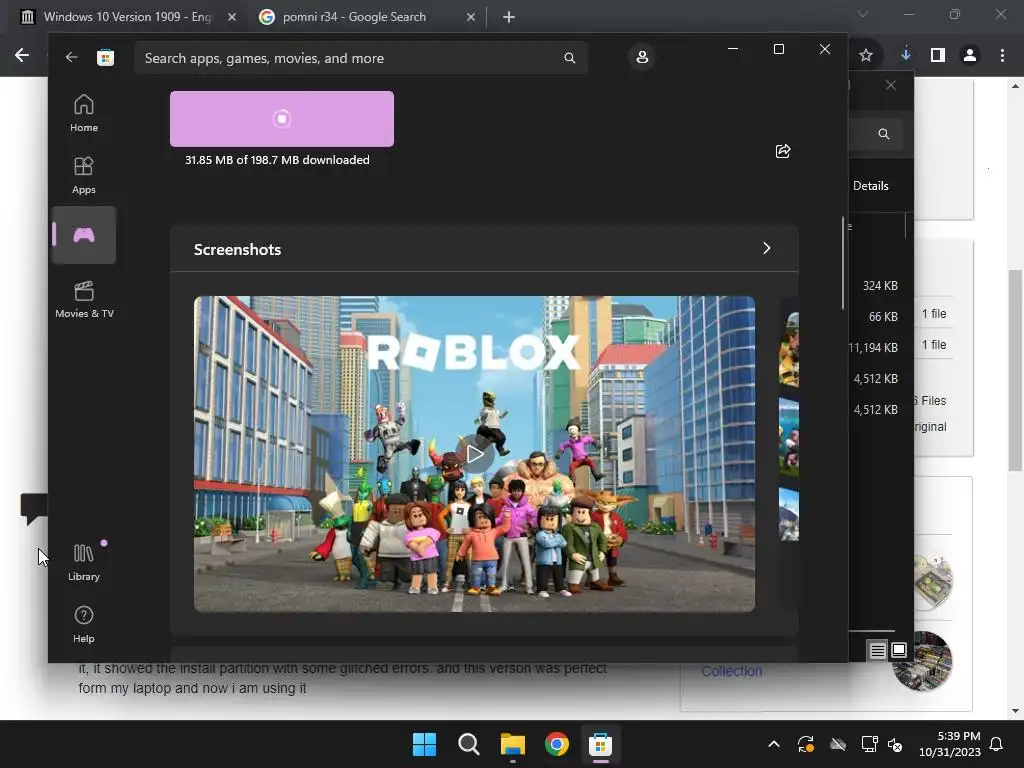Show hidden system tray icons
This screenshot has height=768, width=1024.
pos(773,744)
